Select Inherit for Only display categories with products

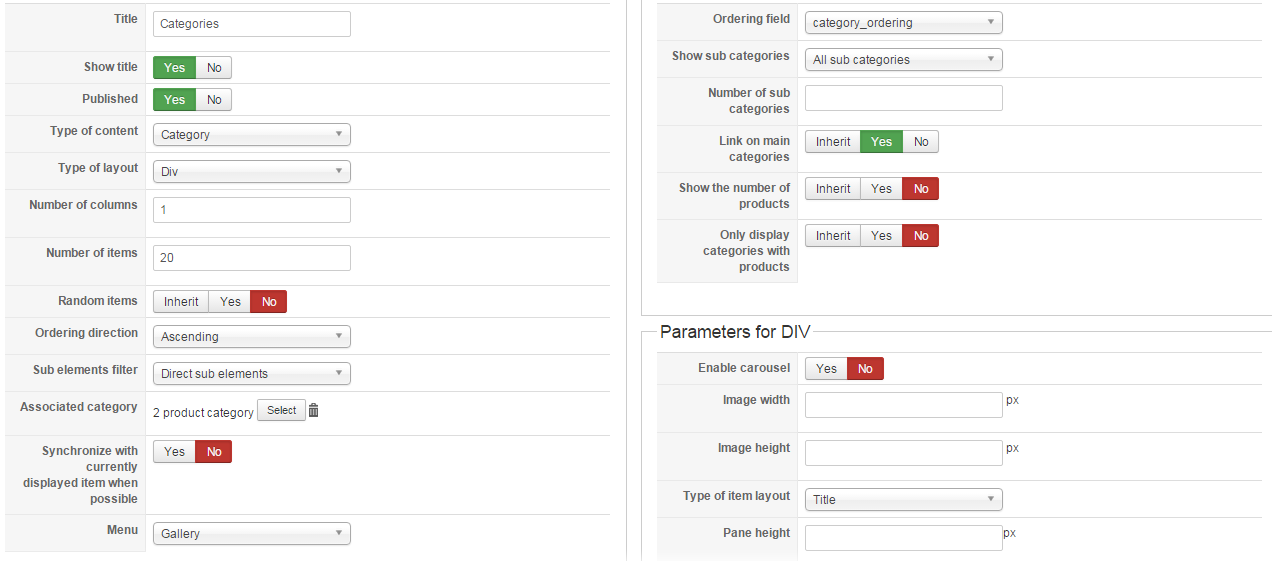point(833,236)
